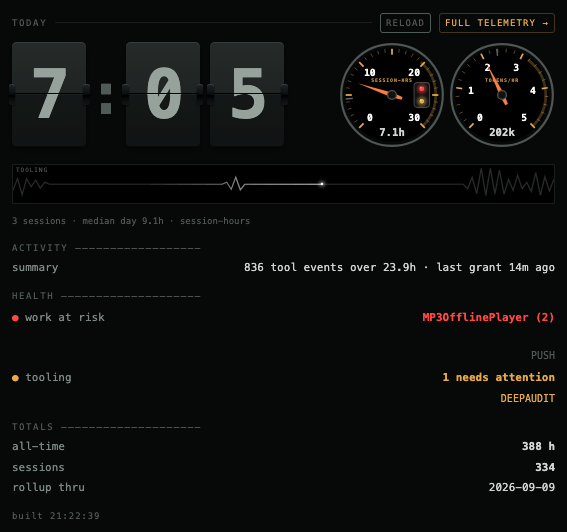This screenshot has width=567, height=532.
Task: Click the TOOLING label in the sparkline
Action: pos(31,170)
